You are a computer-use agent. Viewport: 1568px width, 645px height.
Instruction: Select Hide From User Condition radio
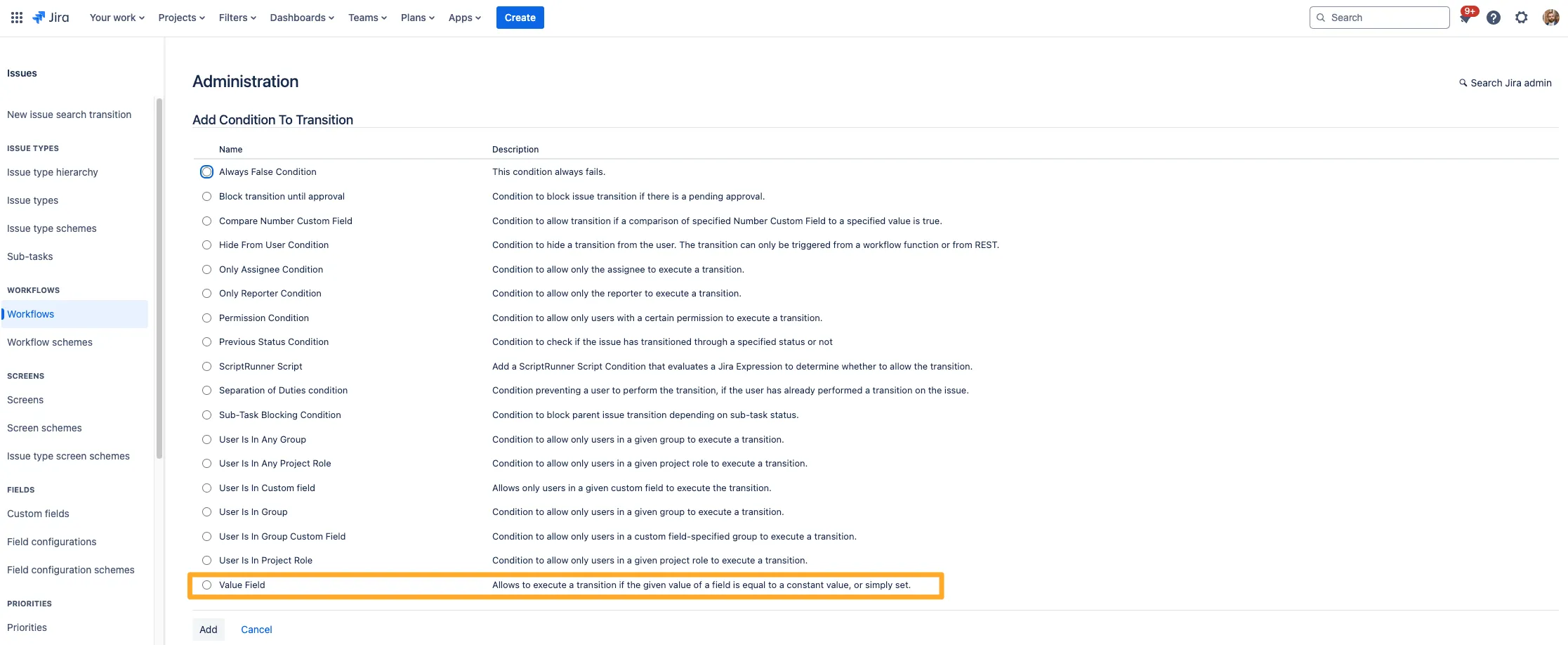click(x=206, y=245)
